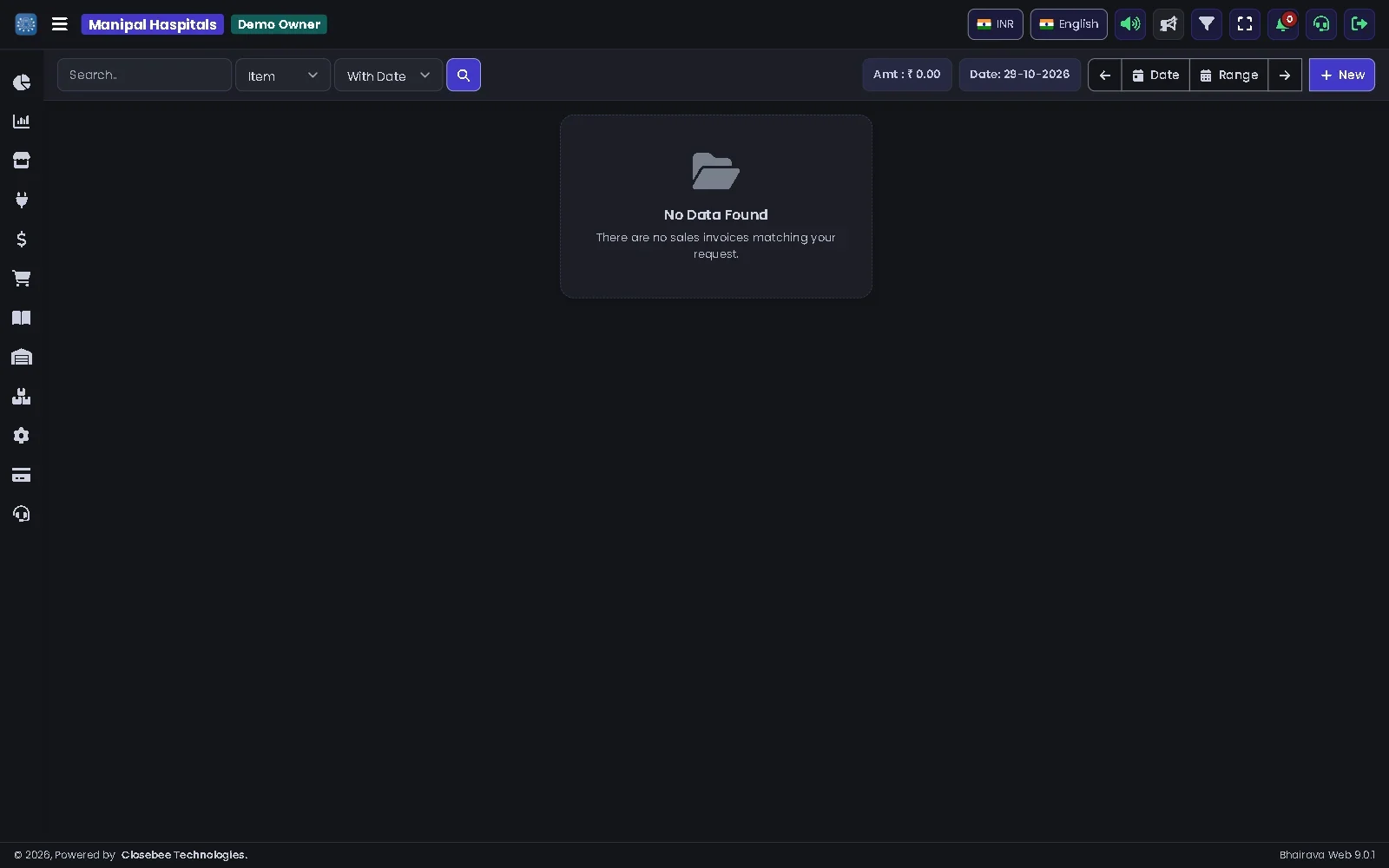Toggle the sound speaker icon in header
The width and height of the screenshot is (1389, 868).
point(1130,24)
